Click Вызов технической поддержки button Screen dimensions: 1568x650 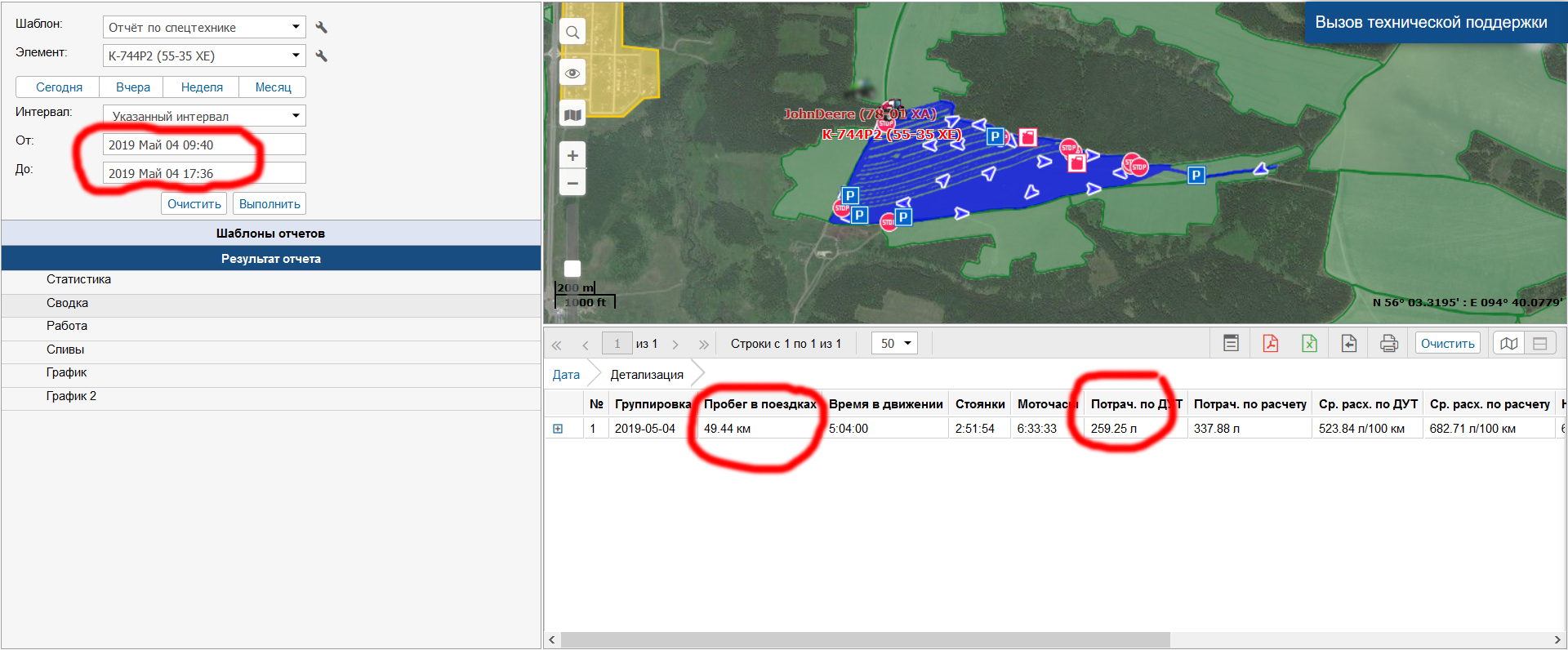(x=1431, y=22)
